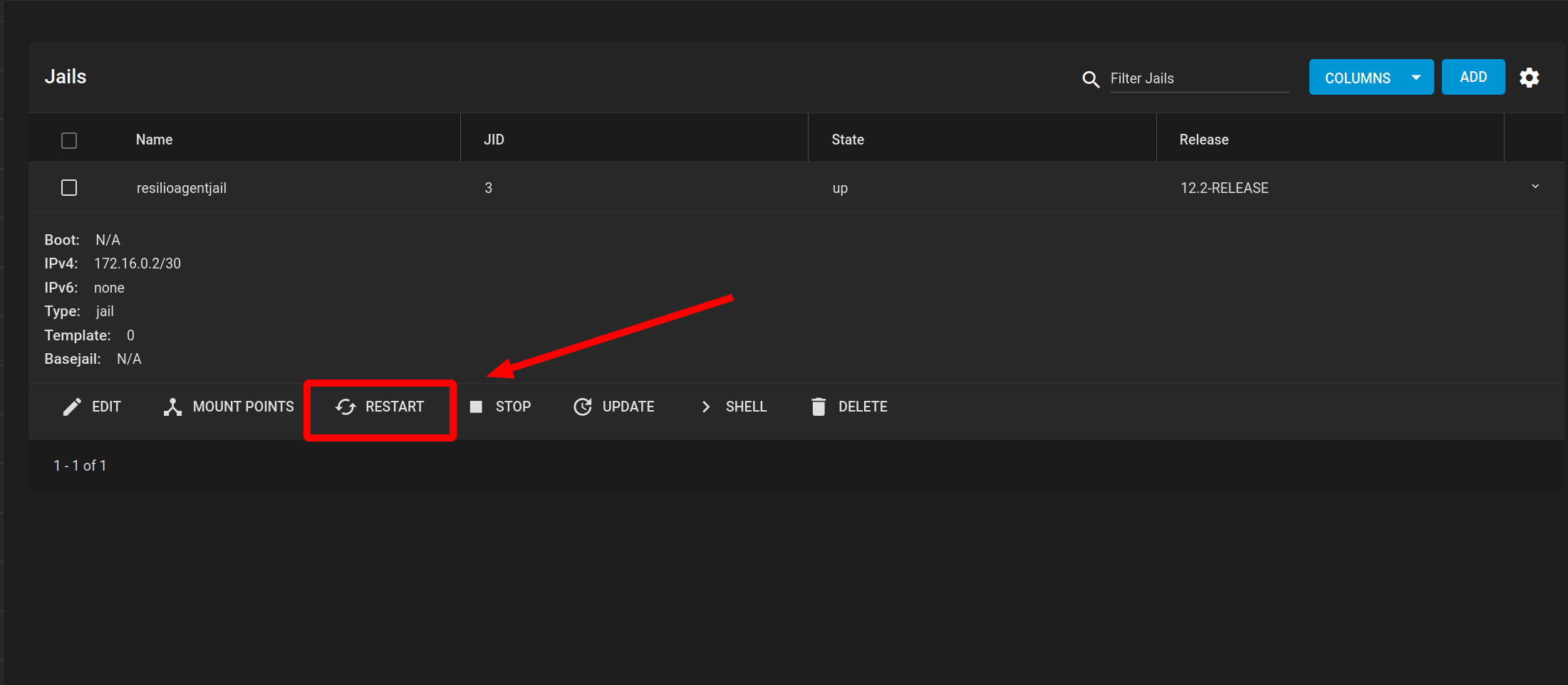Open Mount Points via its icon
Viewport: 1568px width, 685px height.
pyautogui.click(x=172, y=407)
